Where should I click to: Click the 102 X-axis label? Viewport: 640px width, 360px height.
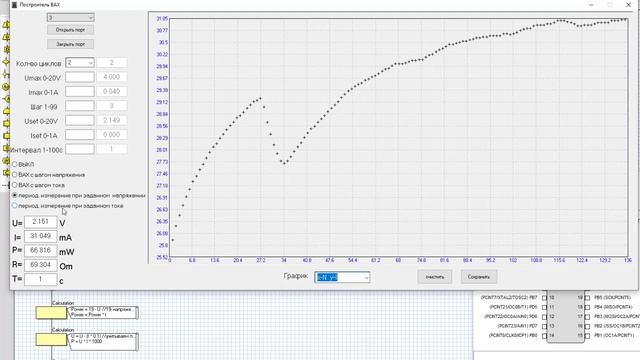click(x=513, y=260)
